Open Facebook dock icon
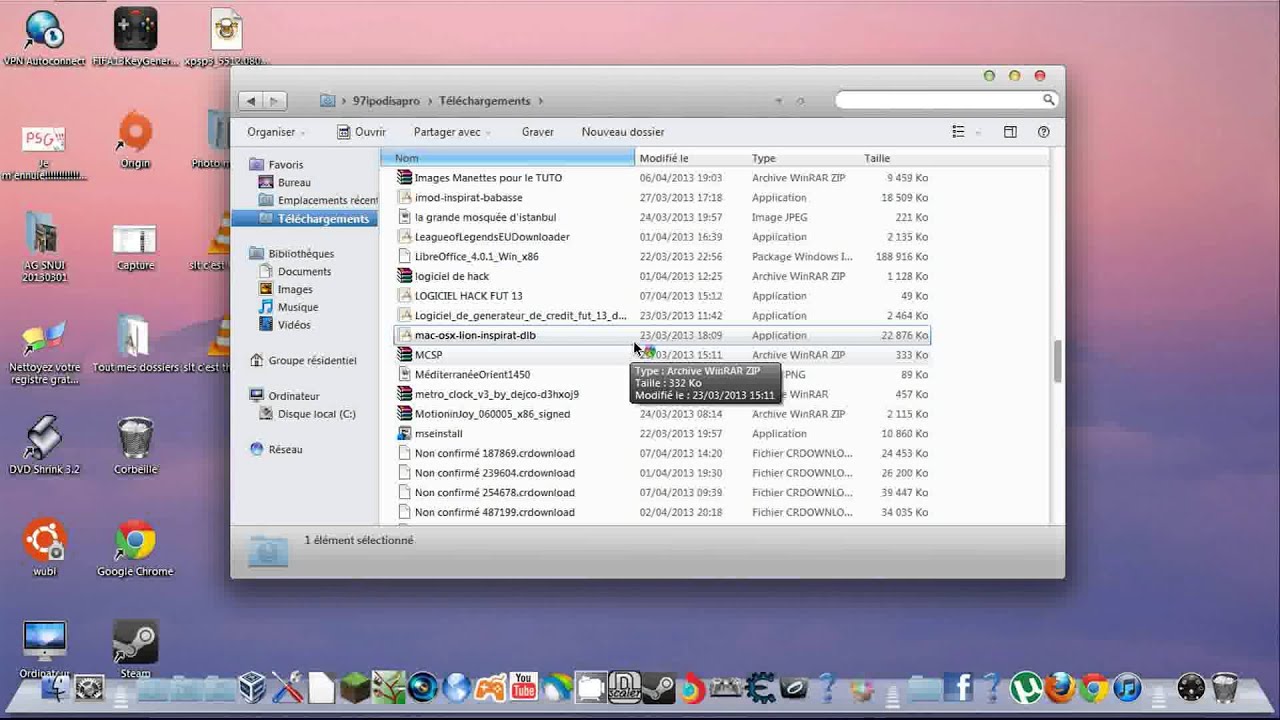The width and height of the screenshot is (1280, 720). pyautogui.click(x=958, y=687)
